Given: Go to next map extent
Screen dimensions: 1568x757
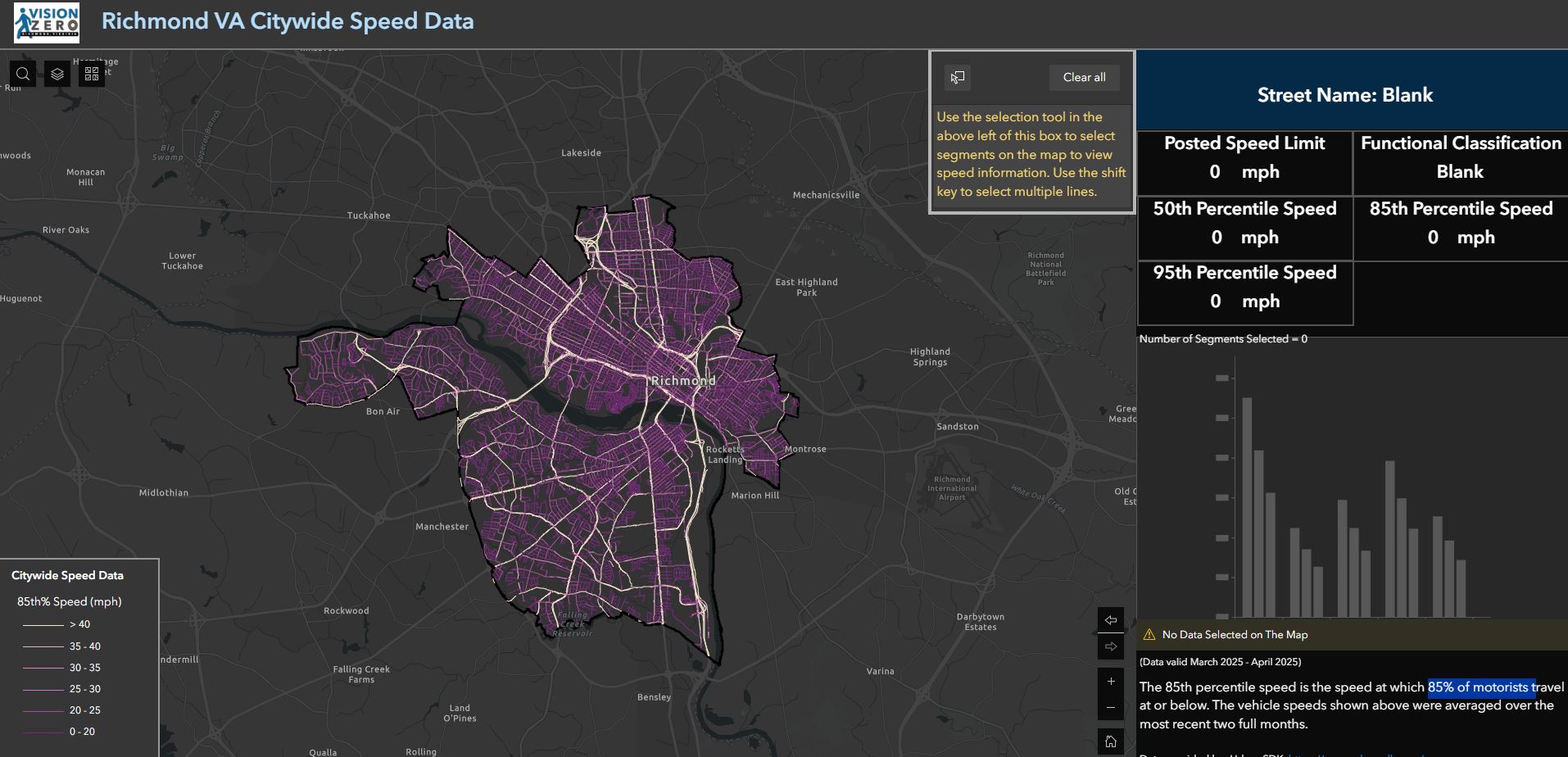Looking at the screenshot, I should pos(1111,646).
